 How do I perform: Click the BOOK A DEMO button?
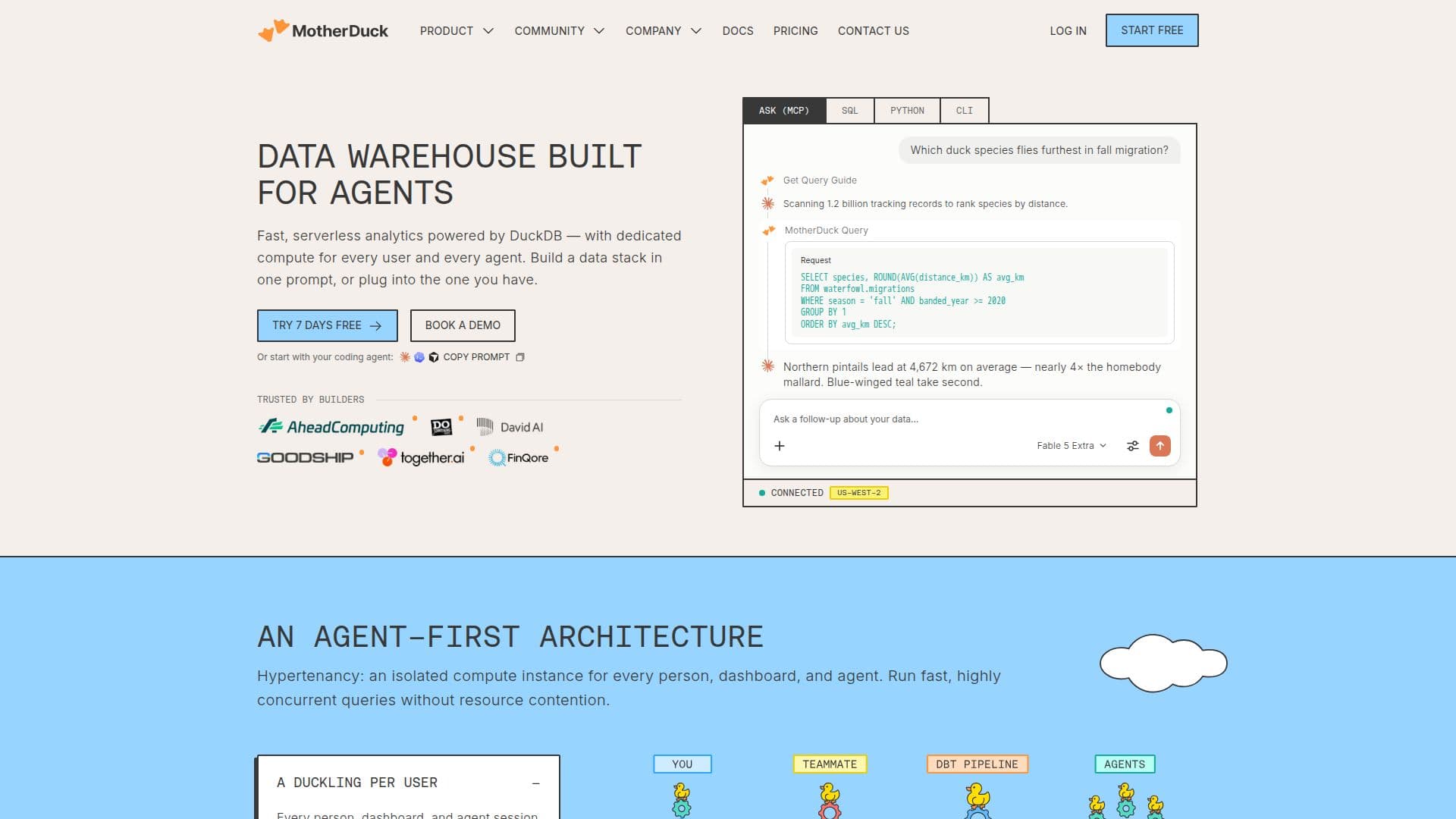point(463,325)
